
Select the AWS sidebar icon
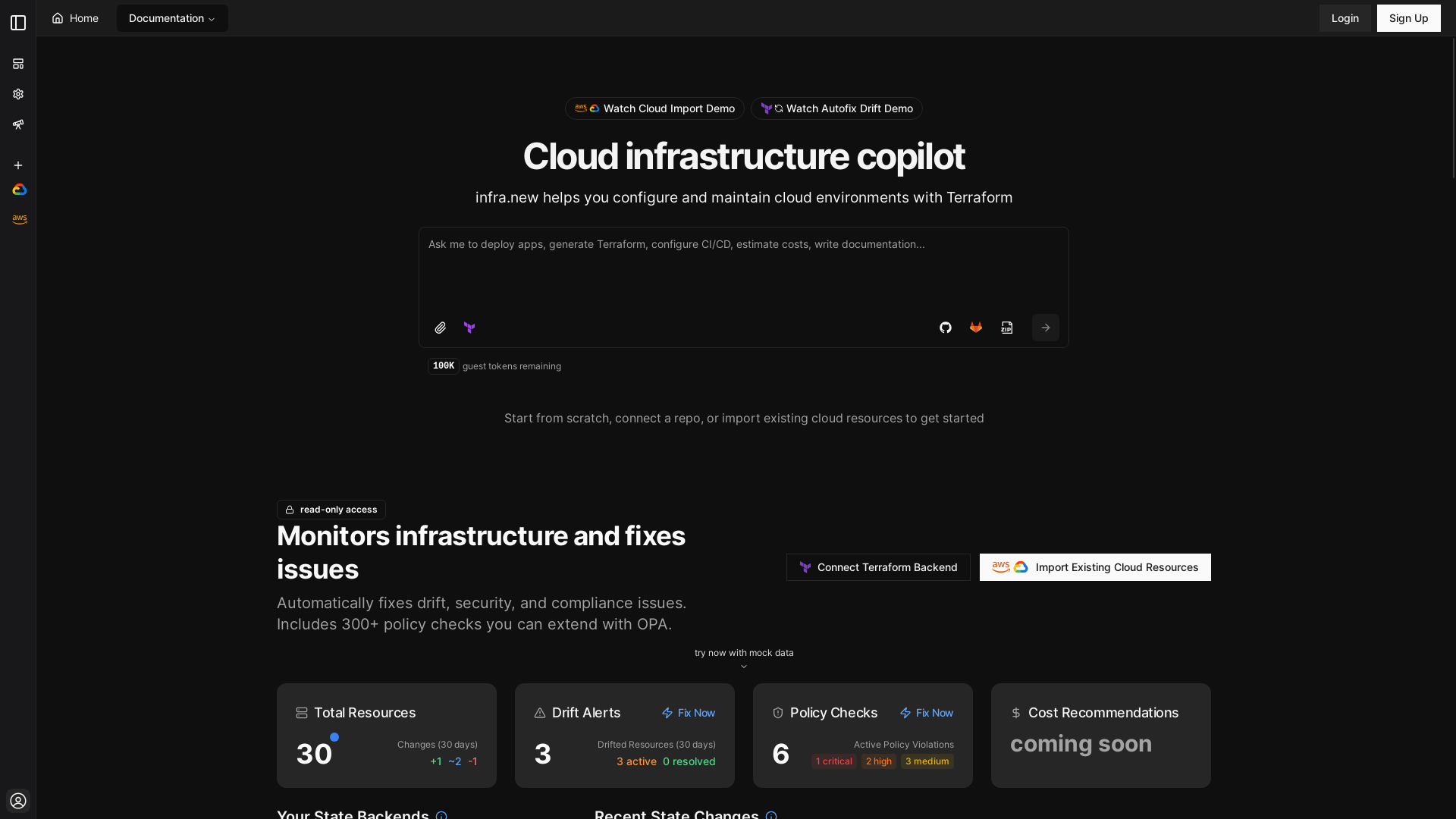click(x=20, y=219)
